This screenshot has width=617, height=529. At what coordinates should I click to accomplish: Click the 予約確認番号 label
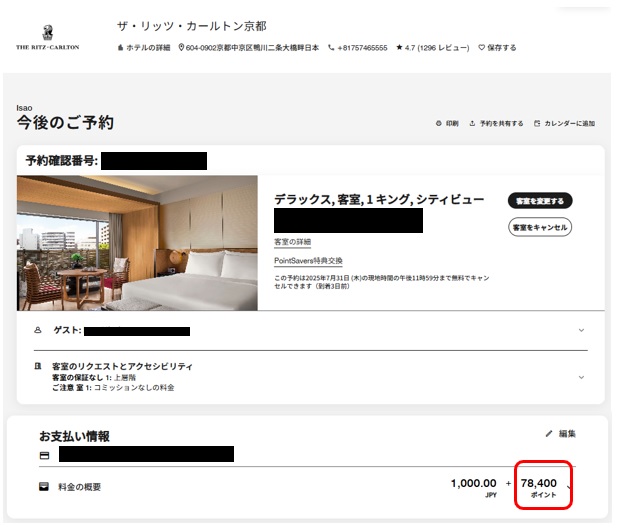pyautogui.click(x=61, y=161)
